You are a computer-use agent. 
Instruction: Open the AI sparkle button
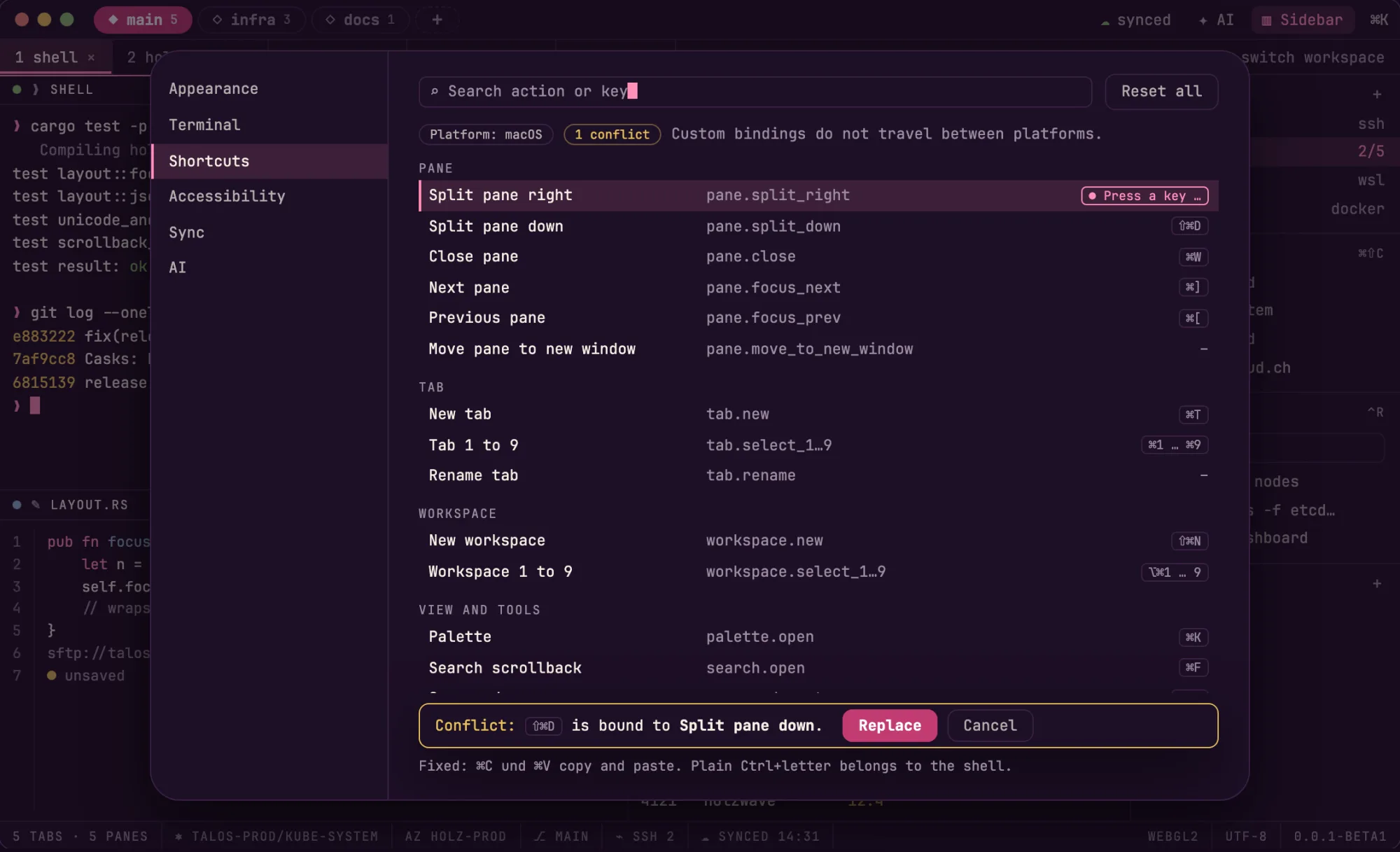click(1216, 20)
